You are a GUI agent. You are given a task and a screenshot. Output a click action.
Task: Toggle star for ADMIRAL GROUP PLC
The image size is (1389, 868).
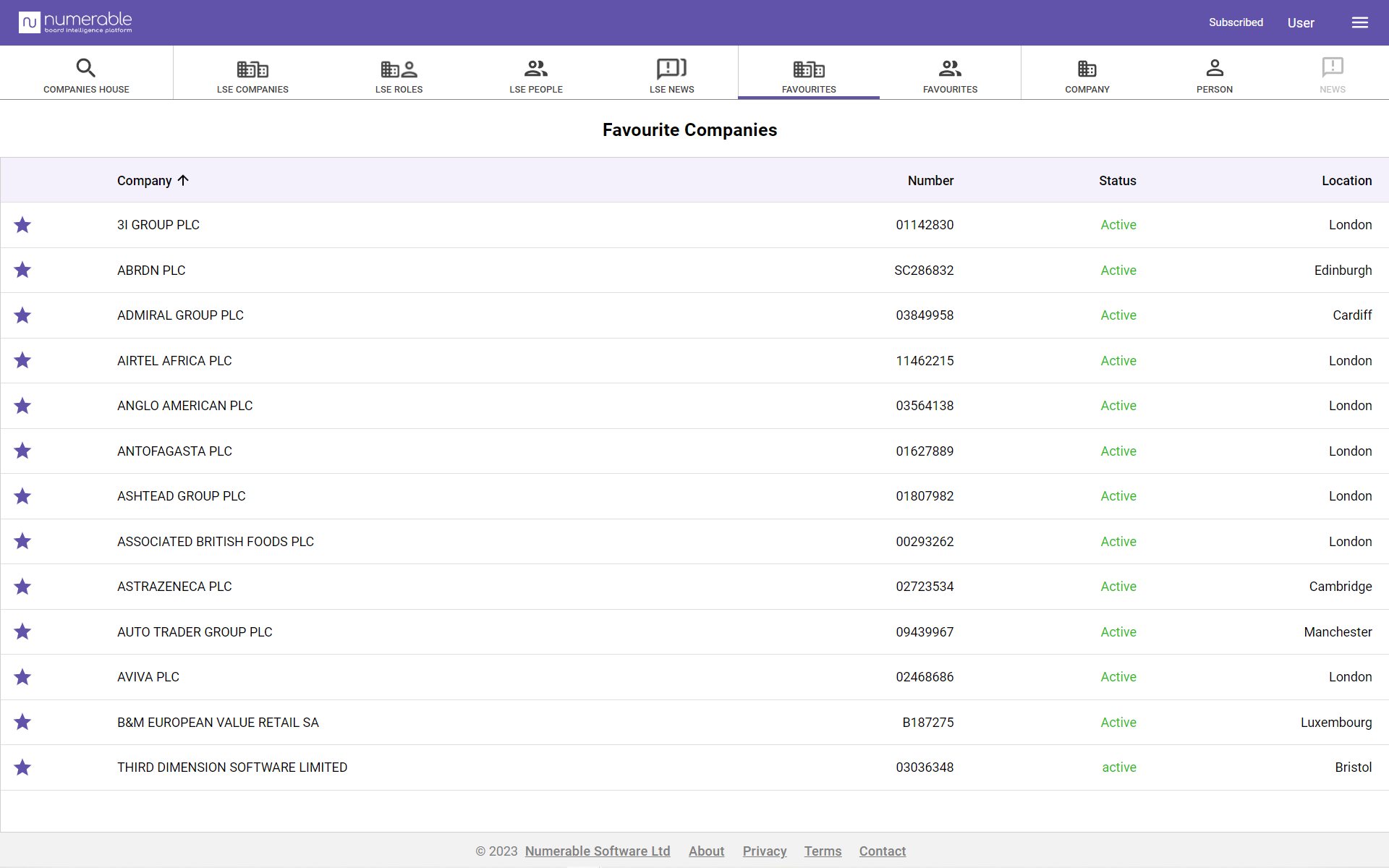coord(22,315)
